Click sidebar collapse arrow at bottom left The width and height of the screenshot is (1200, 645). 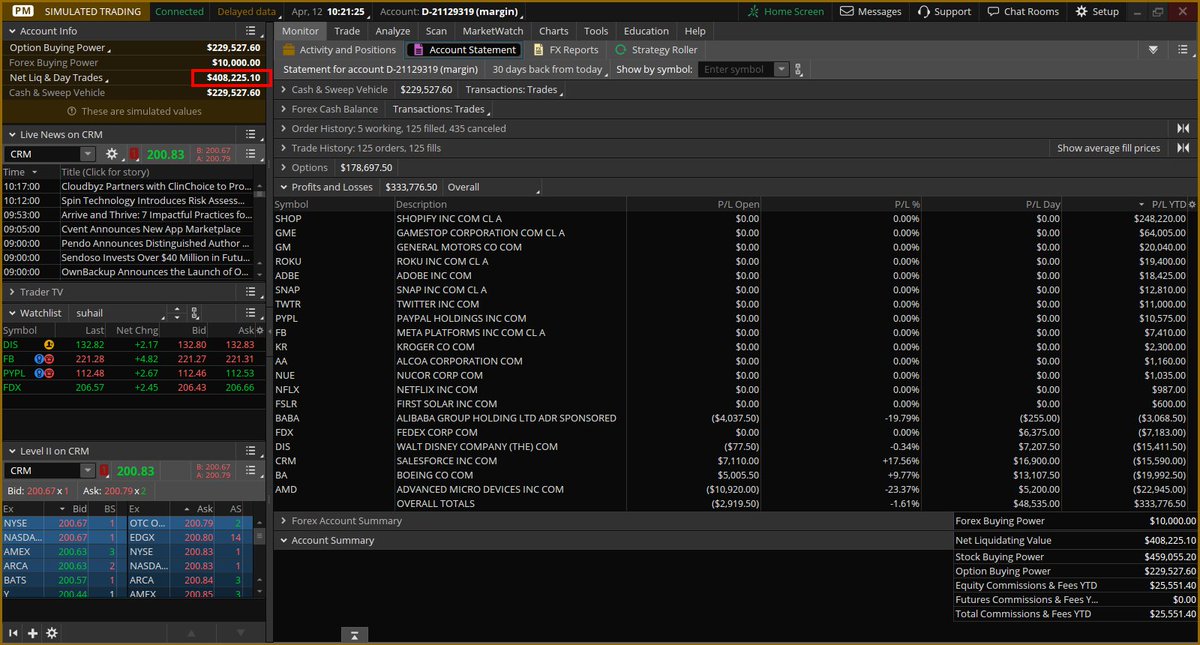click(x=14, y=633)
